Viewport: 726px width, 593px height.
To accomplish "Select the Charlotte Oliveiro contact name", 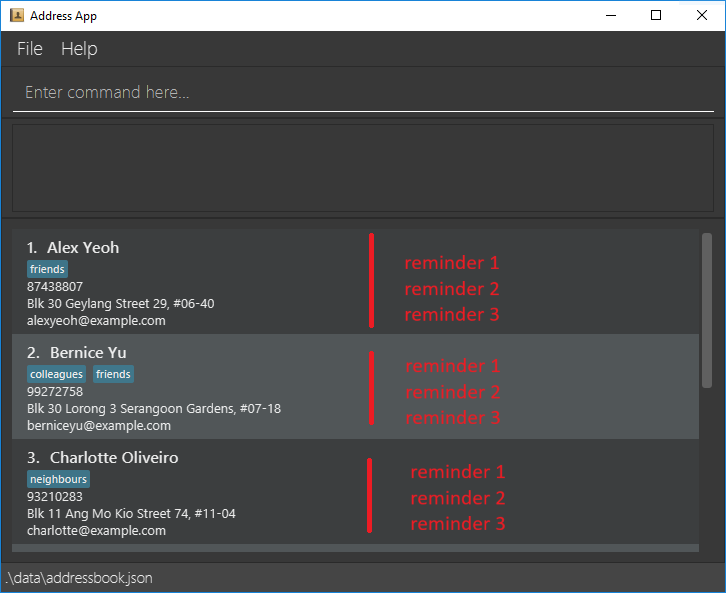I will tap(114, 458).
